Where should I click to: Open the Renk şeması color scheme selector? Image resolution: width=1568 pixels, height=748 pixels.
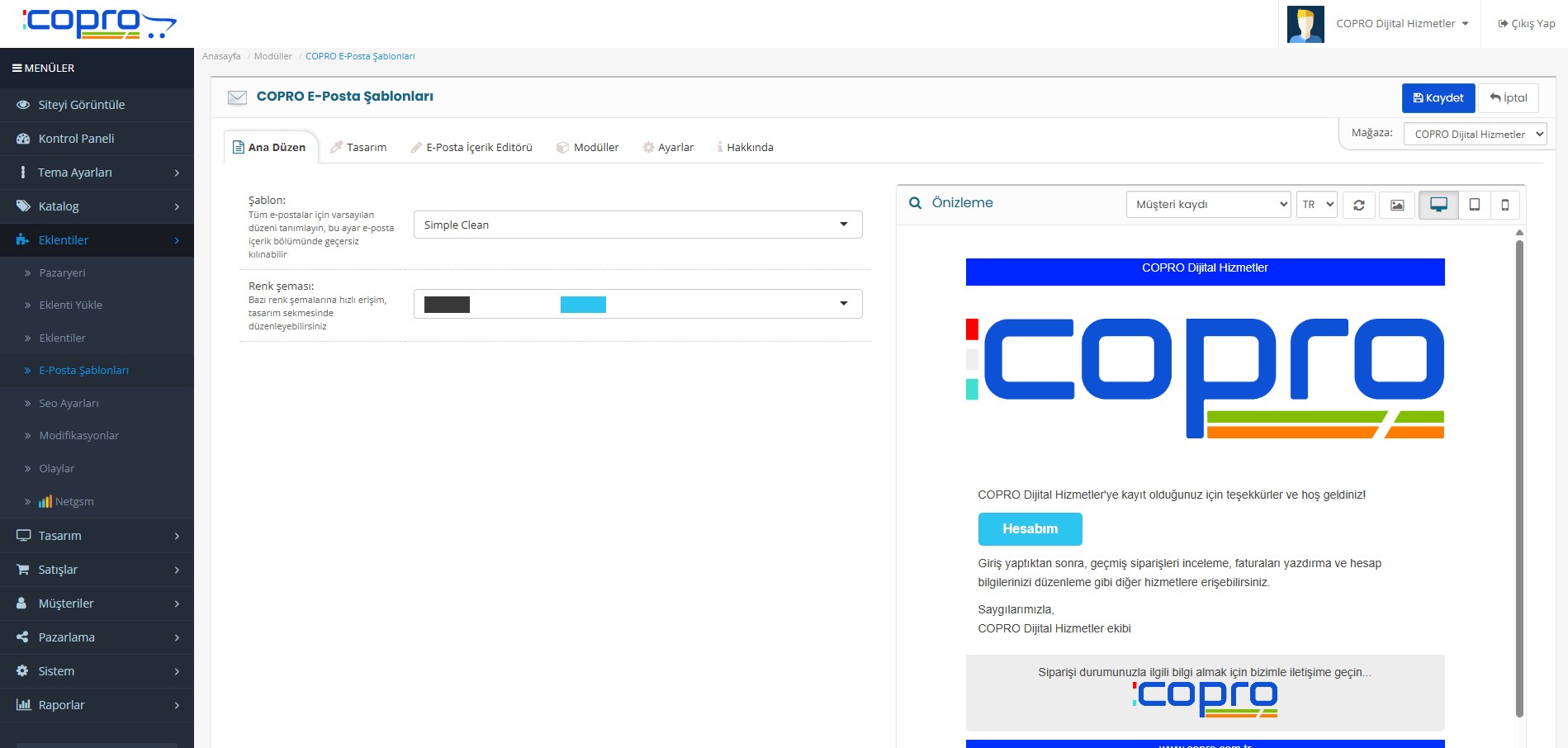[x=637, y=304]
